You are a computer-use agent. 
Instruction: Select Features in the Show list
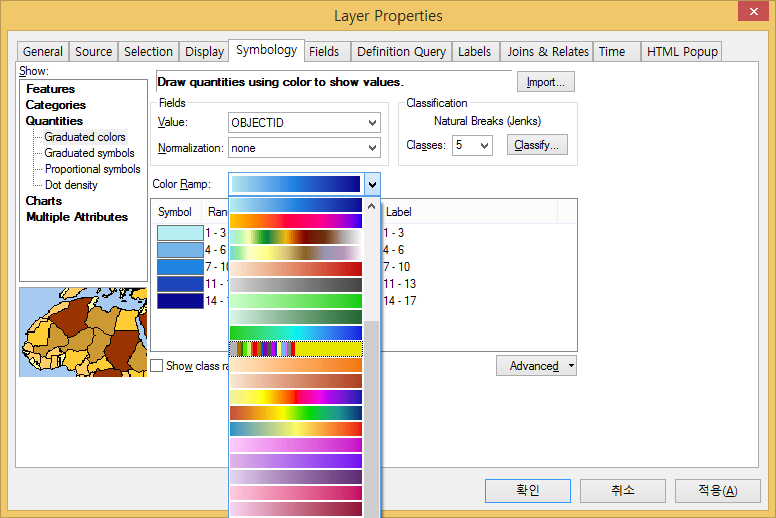[50, 89]
